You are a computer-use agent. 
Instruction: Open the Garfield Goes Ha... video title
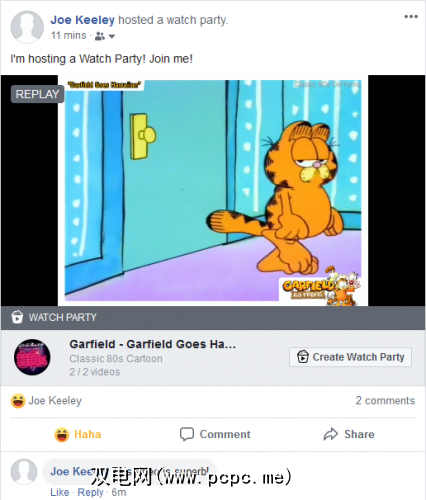pyautogui.click(x=152, y=344)
